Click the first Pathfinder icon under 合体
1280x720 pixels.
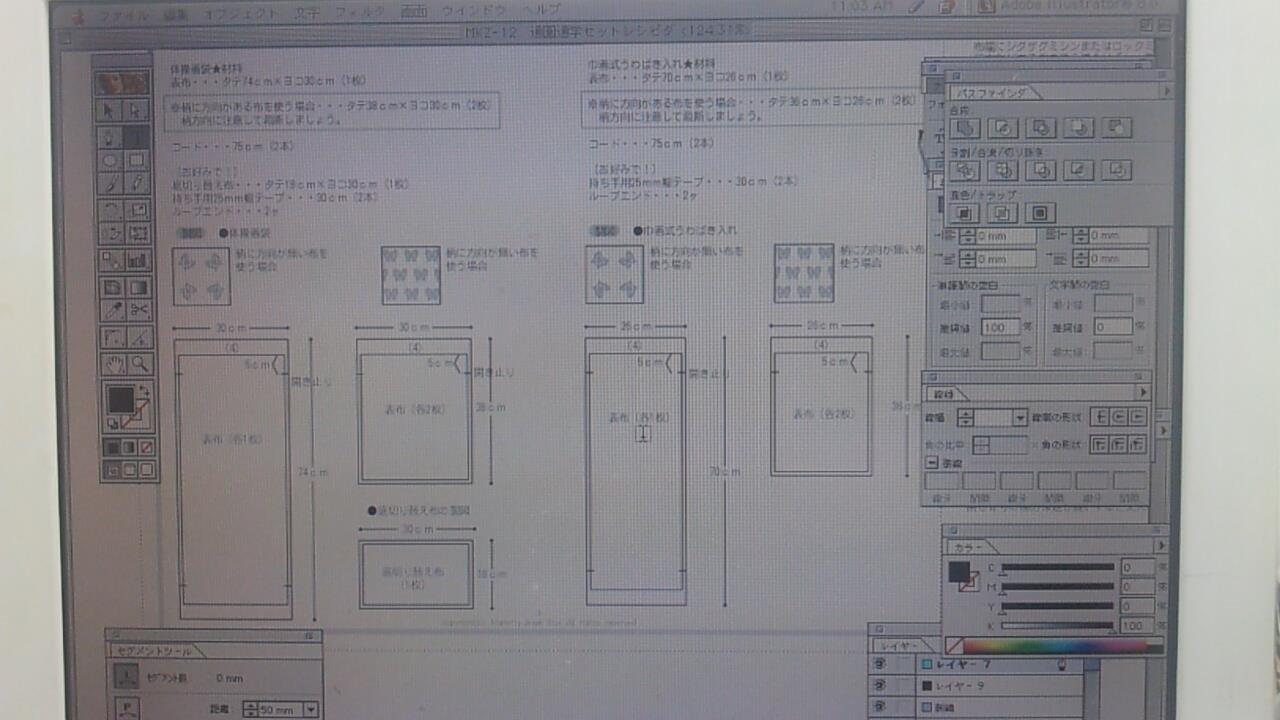(964, 128)
